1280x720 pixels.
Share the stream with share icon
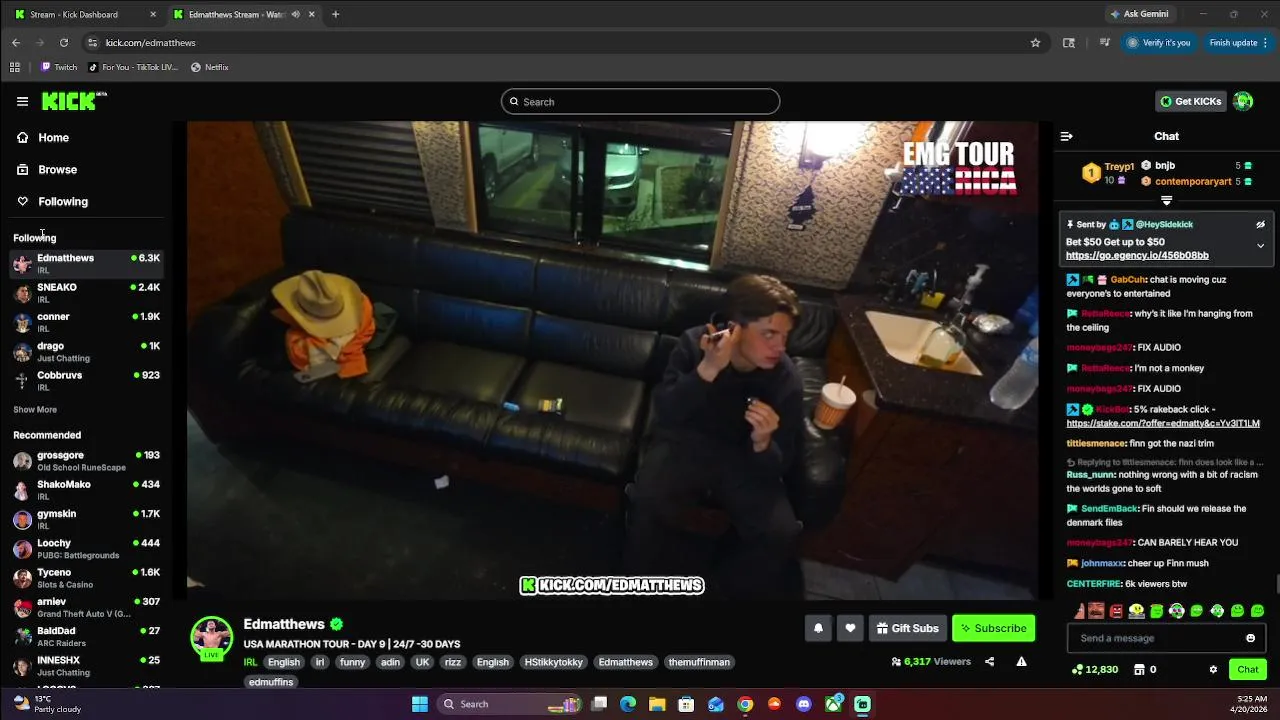pos(989,661)
